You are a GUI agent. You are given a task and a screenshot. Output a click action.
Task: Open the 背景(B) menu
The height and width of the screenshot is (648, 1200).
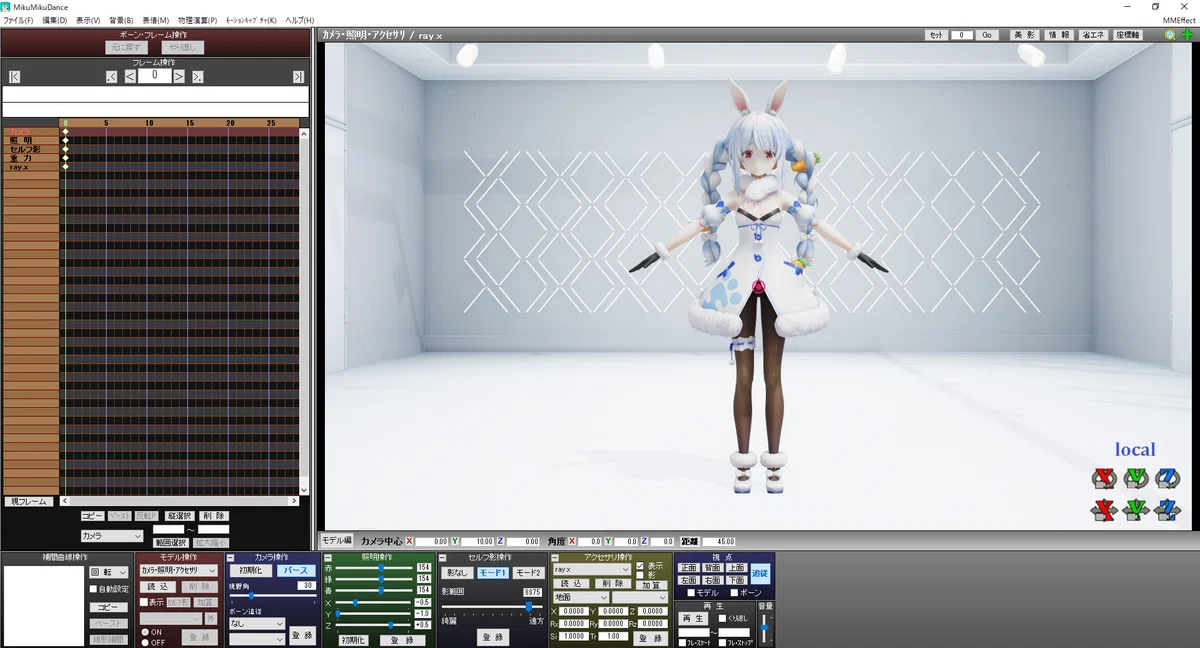click(121, 20)
